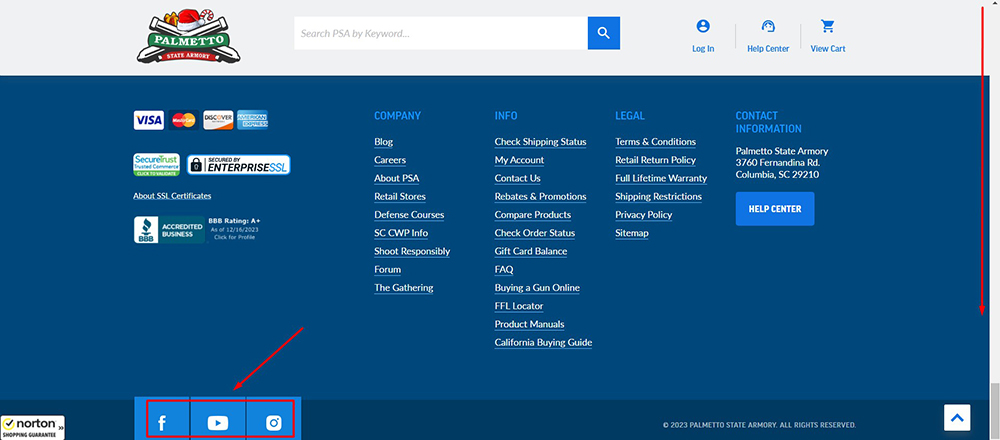Screen dimensions: 1000x440
Task: Open Help Center headset icon
Action: tap(768, 27)
